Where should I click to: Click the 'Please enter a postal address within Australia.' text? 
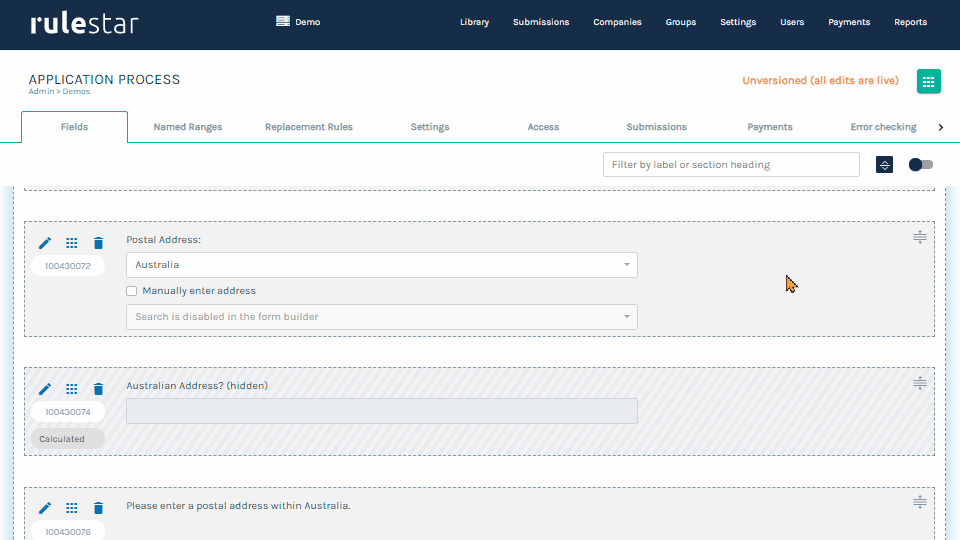(238, 506)
